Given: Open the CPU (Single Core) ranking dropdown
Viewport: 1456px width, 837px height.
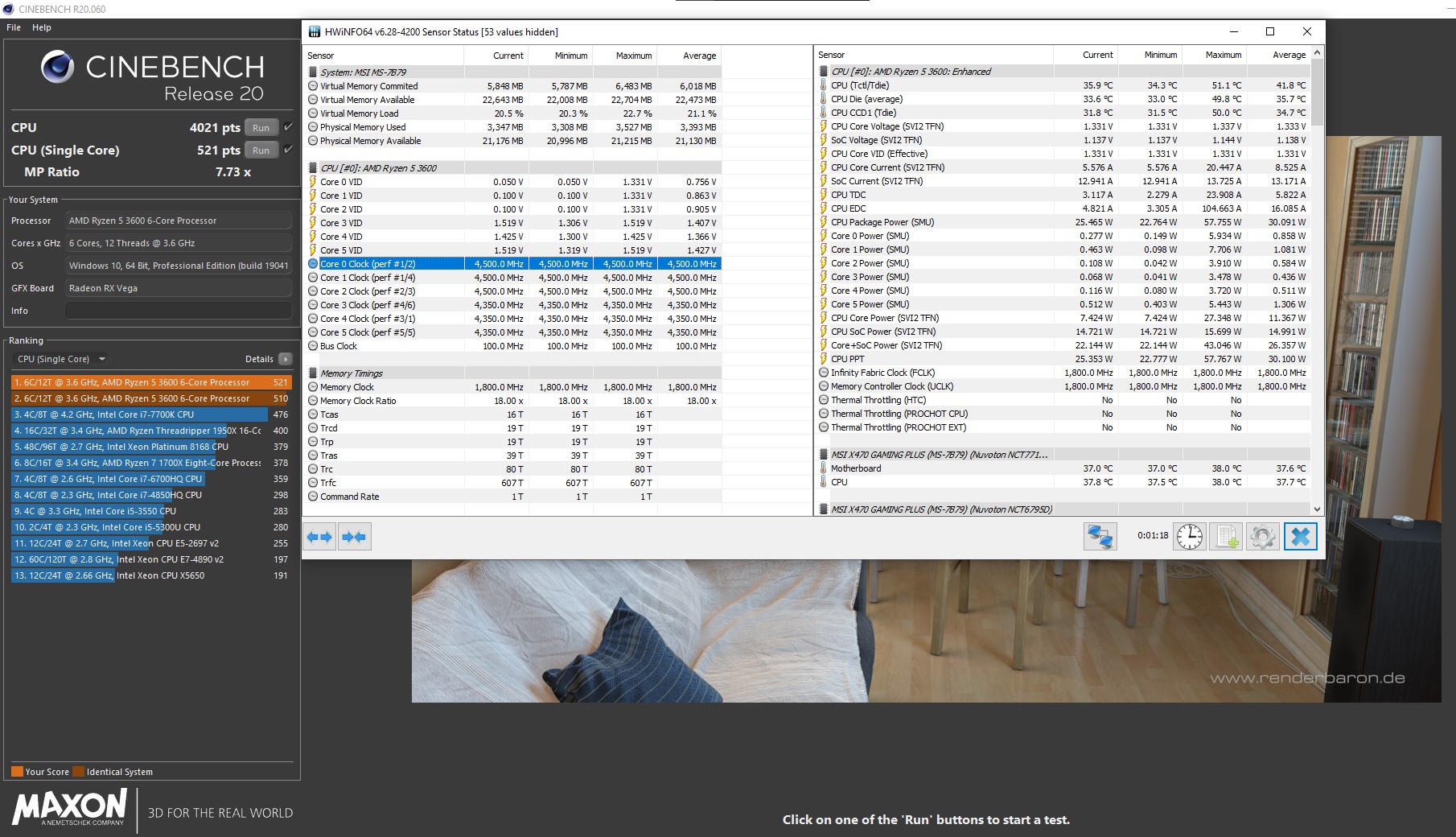Looking at the screenshot, I should pos(61,359).
